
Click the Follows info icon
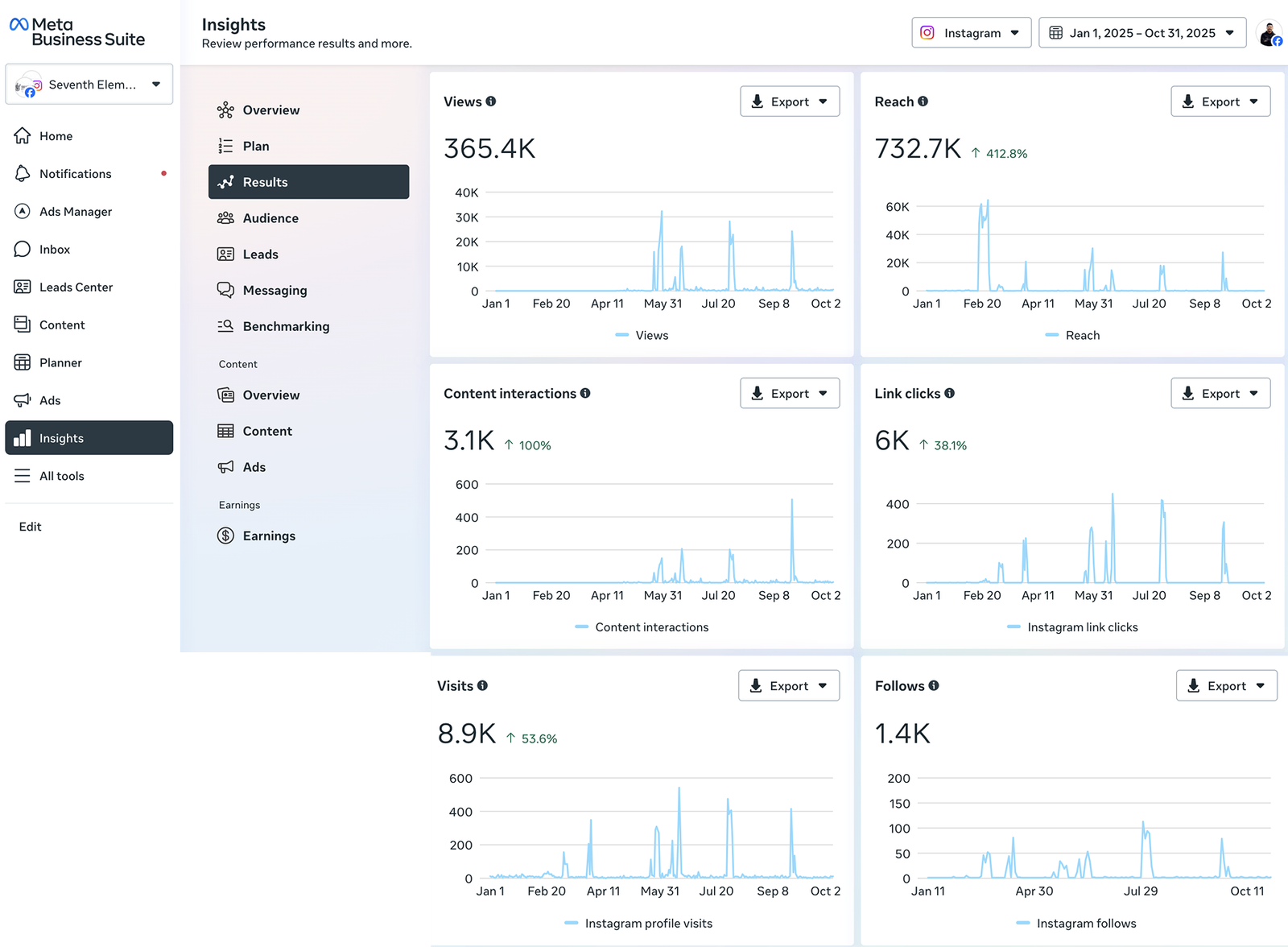934,685
